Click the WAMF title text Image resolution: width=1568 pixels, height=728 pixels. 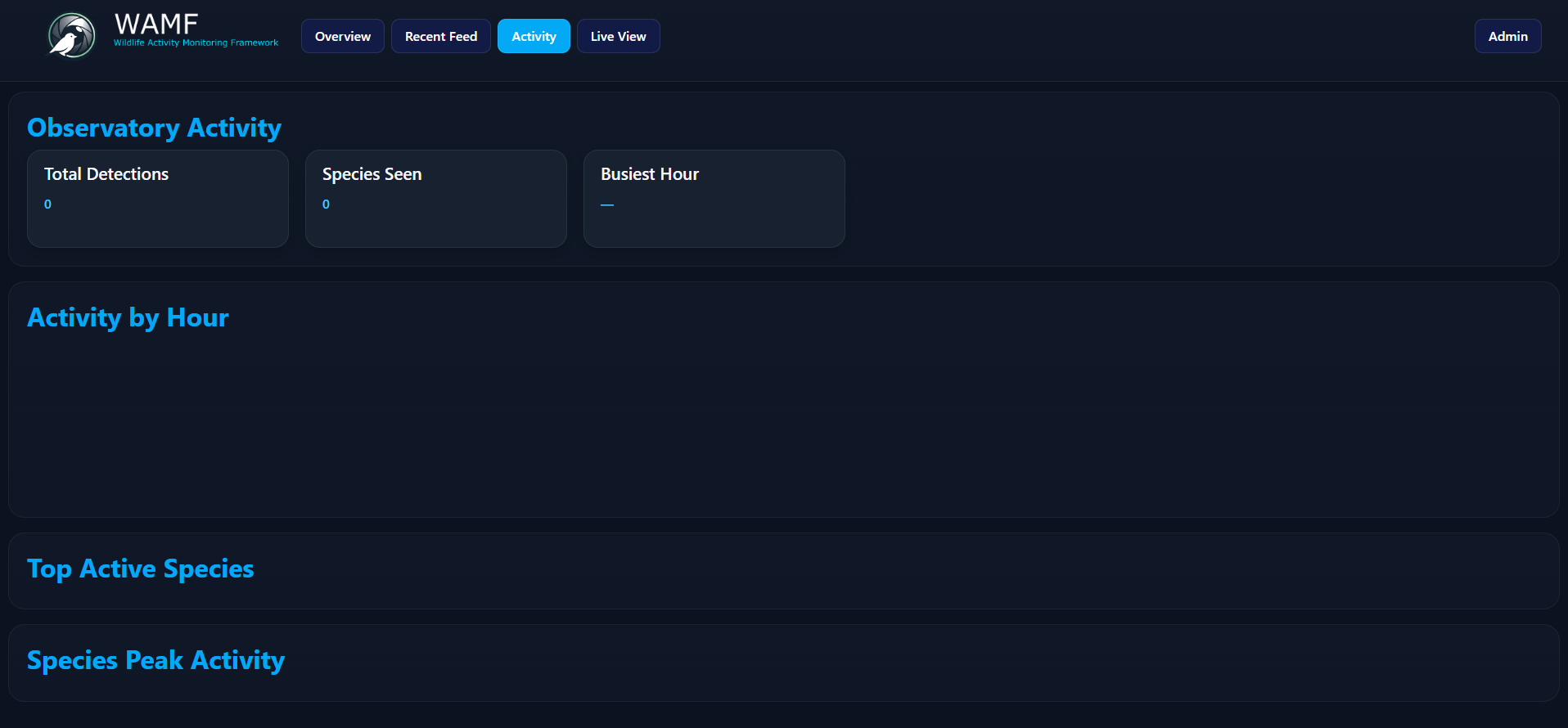[156, 24]
